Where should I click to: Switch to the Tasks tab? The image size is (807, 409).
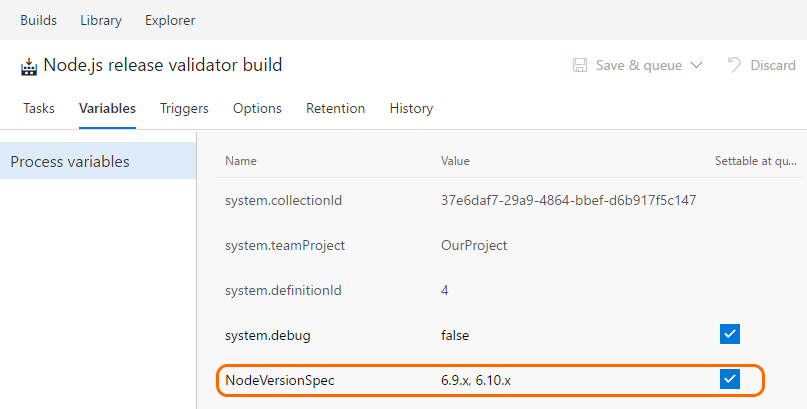[x=39, y=108]
